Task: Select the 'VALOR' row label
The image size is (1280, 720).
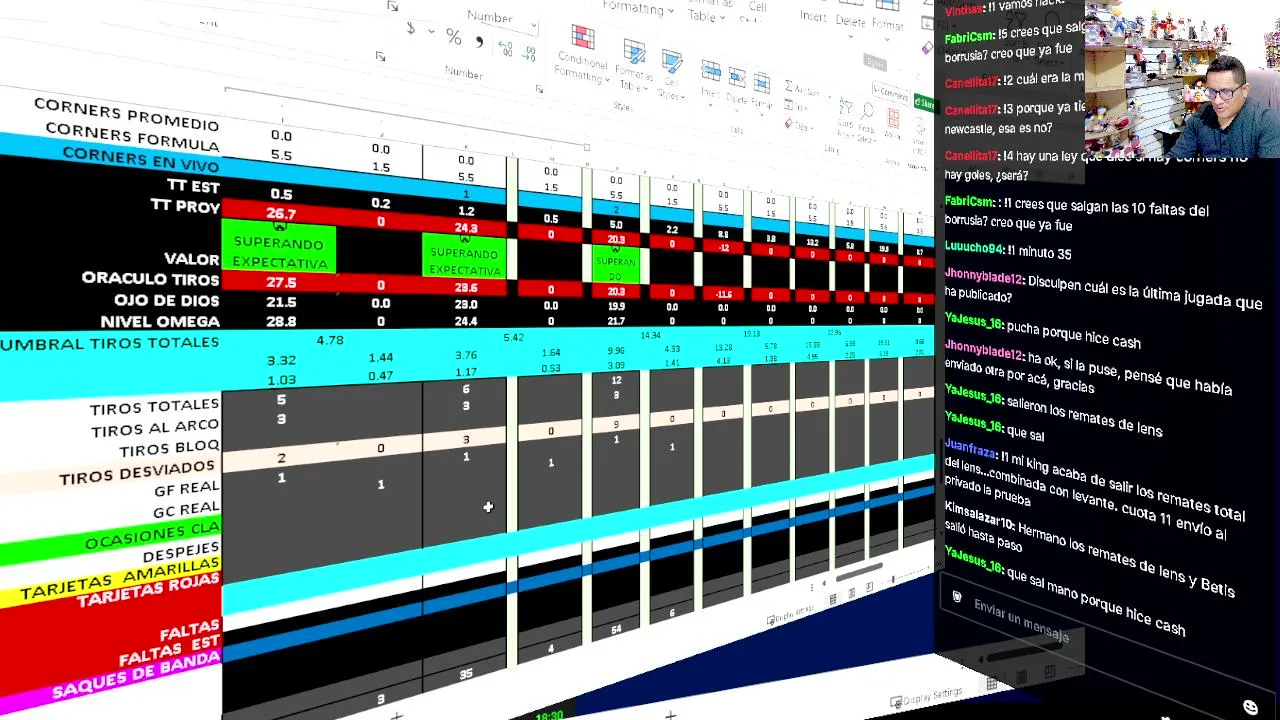Action: pyautogui.click(x=191, y=260)
